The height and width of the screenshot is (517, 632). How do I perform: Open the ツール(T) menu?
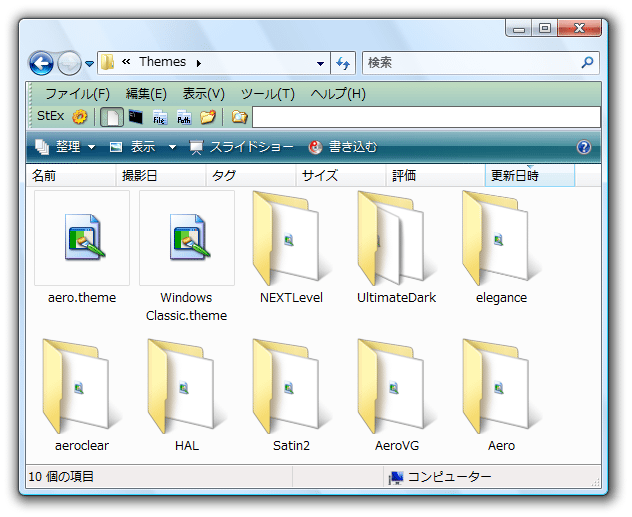pyautogui.click(x=268, y=94)
